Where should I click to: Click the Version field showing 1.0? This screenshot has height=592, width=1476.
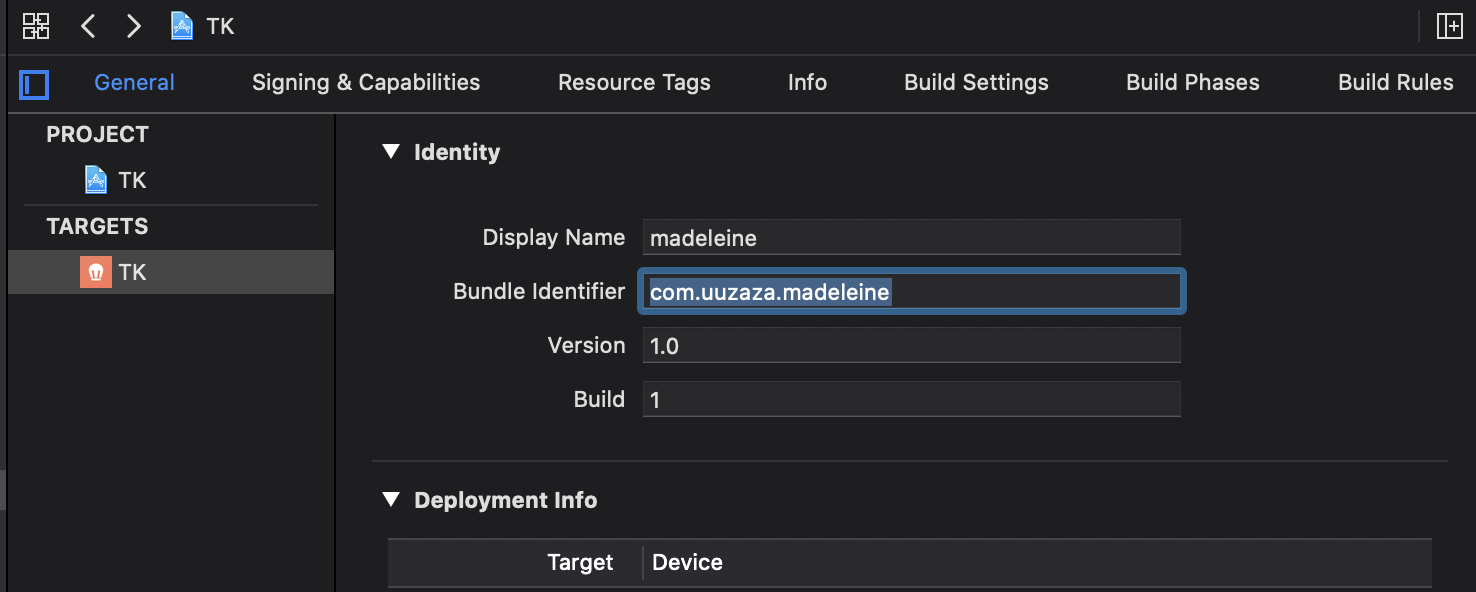pyautogui.click(x=911, y=346)
